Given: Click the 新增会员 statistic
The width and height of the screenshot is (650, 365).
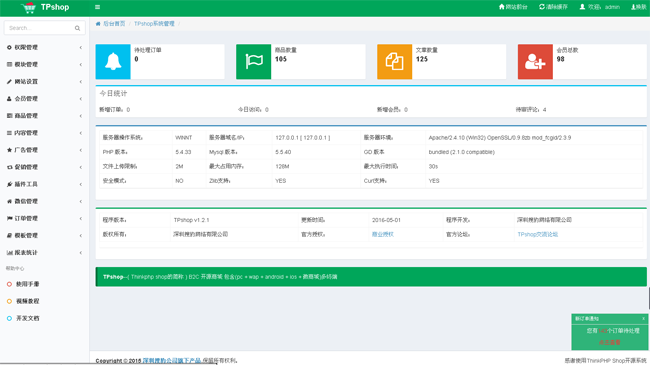Looking at the screenshot, I should [x=392, y=110].
